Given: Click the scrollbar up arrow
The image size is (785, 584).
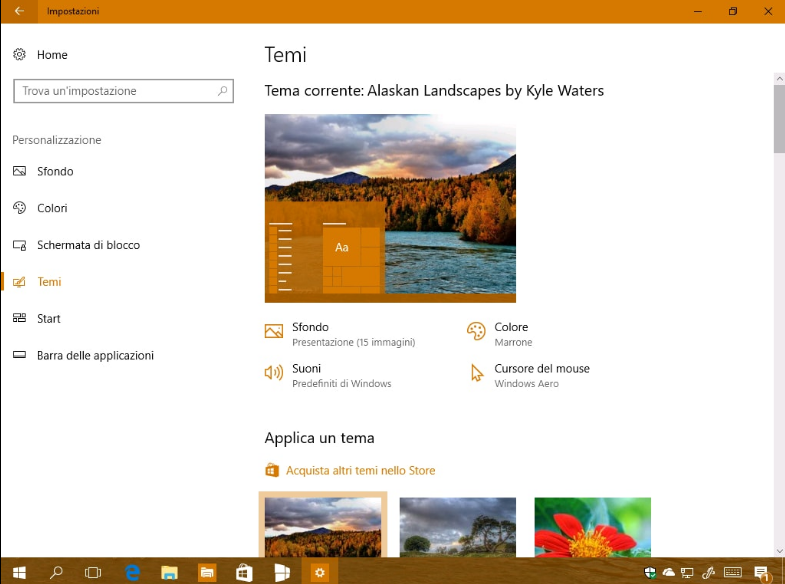Looking at the screenshot, I should [x=779, y=79].
